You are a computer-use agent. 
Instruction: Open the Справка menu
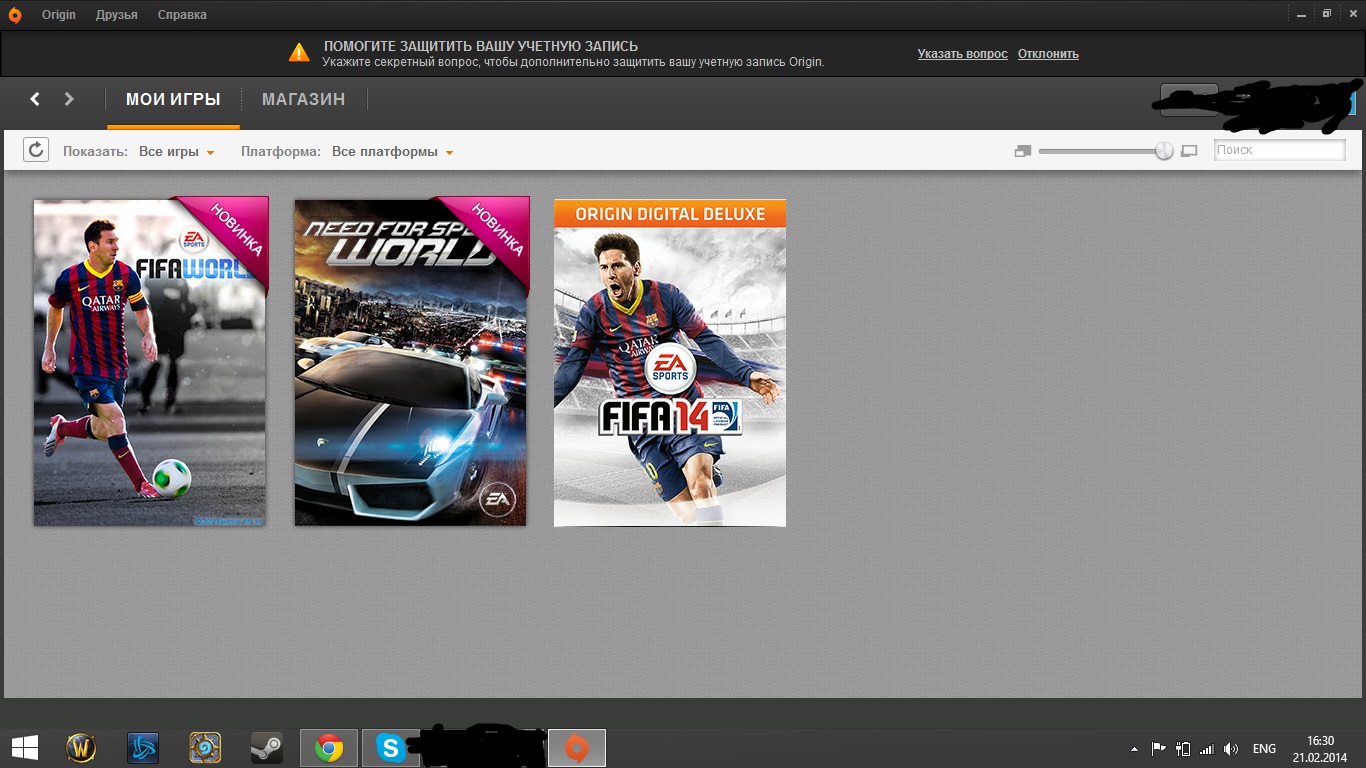coord(183,15)
